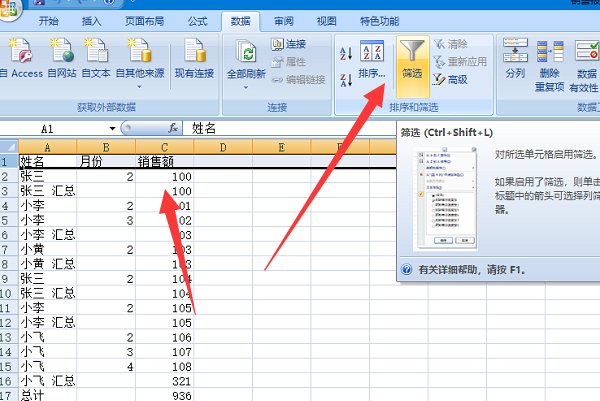Select column A header

[x=47, y=147]
